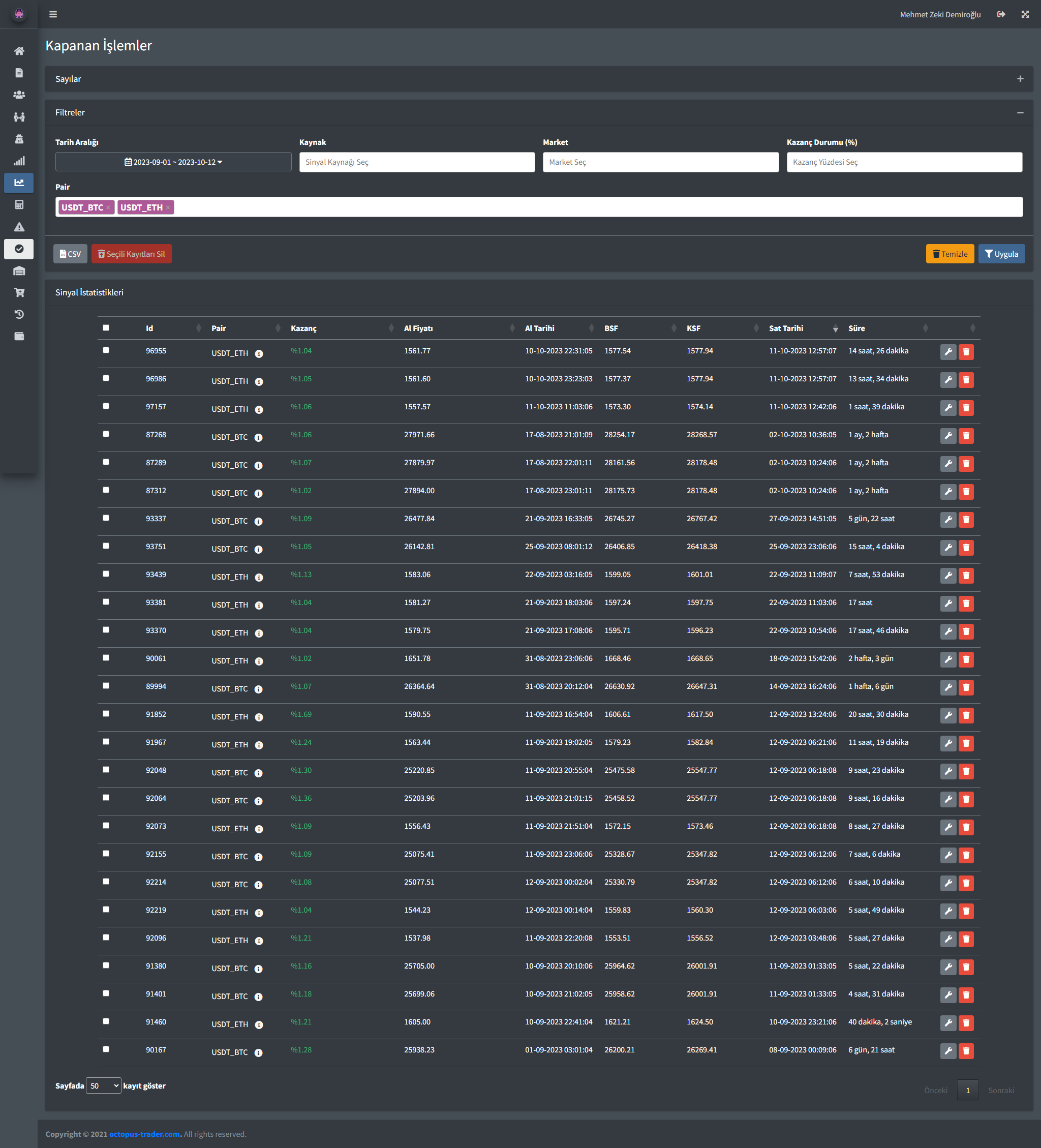Delete row 90167 with trash icon
Image resolution: width=1041 pixels, height=1148 pixels.
pyautogui.click(x=966, y=1050)
